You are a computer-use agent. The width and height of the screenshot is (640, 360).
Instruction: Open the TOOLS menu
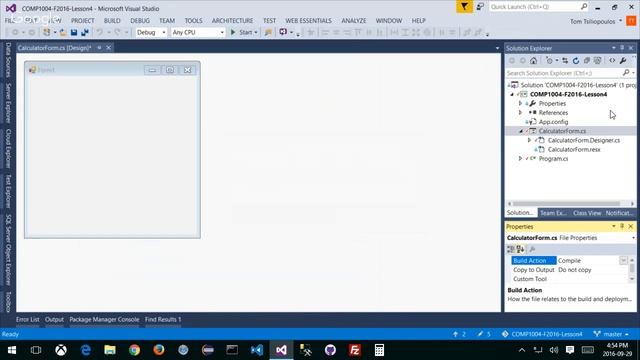coord(193,20)
